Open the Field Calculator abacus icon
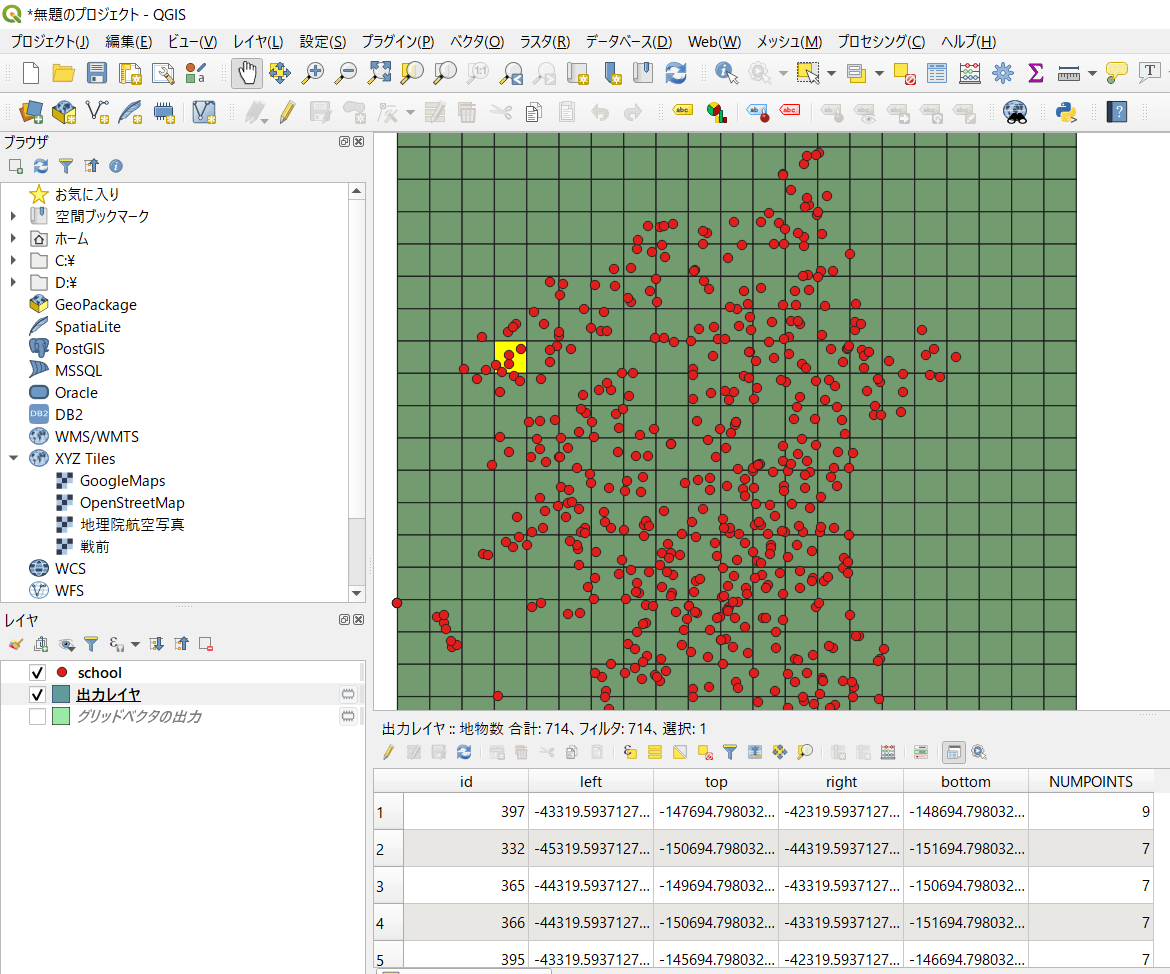This screenshot has width=1170, height=974. (x=969, y=73)
